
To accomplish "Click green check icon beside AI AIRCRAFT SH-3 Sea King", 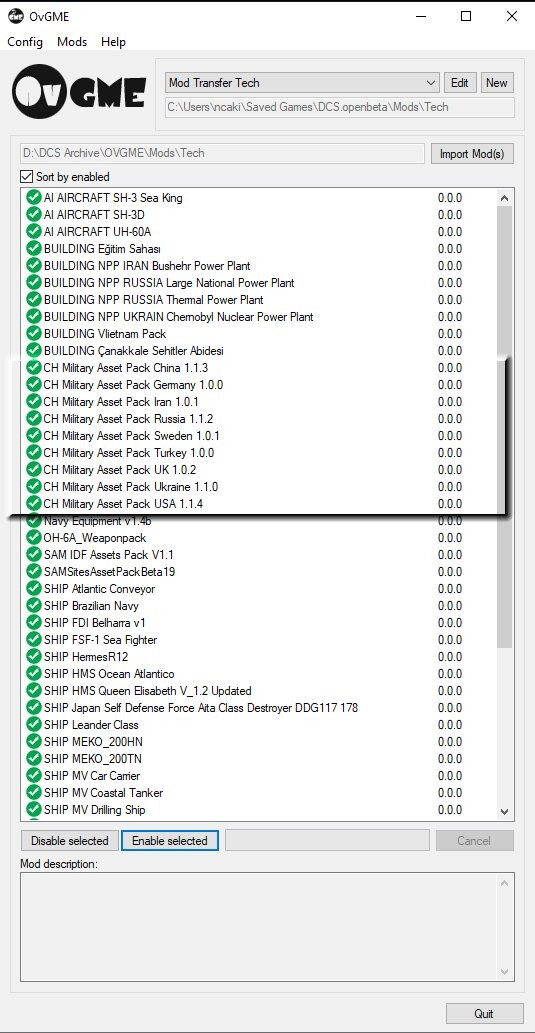I will 33,198.
